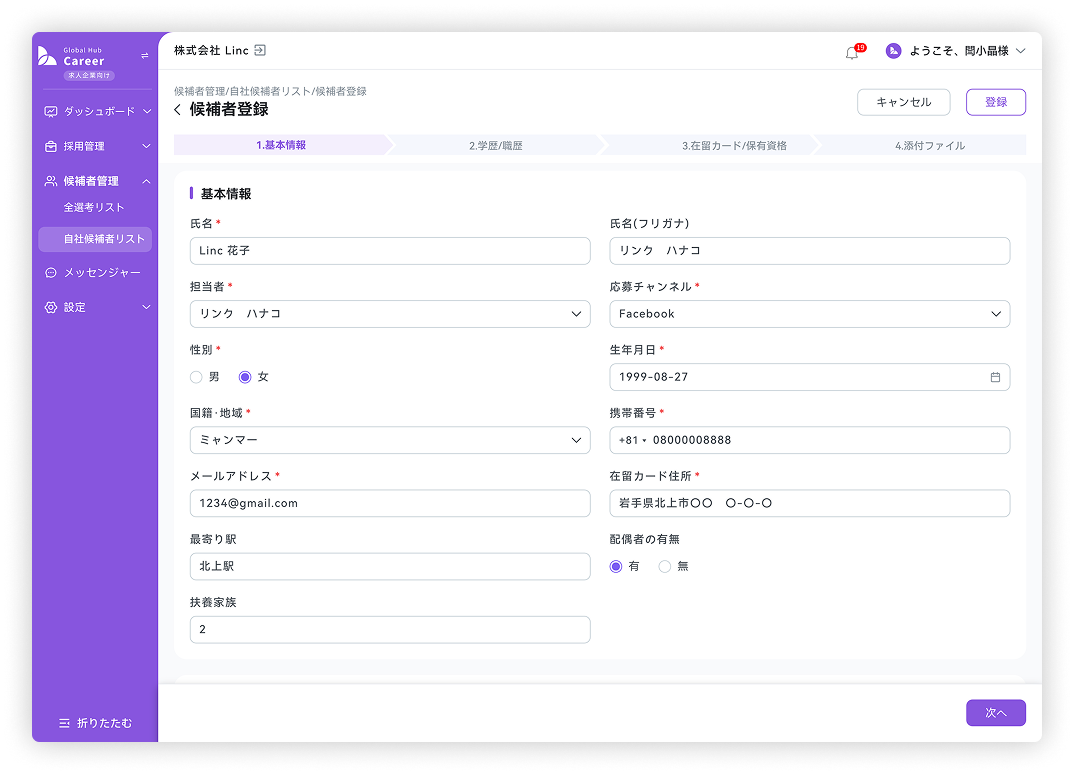Open notifications bell with 19 badge
Image resolution: width=1074 pixels, height=774 pixels.
click(x=853, y=51)
